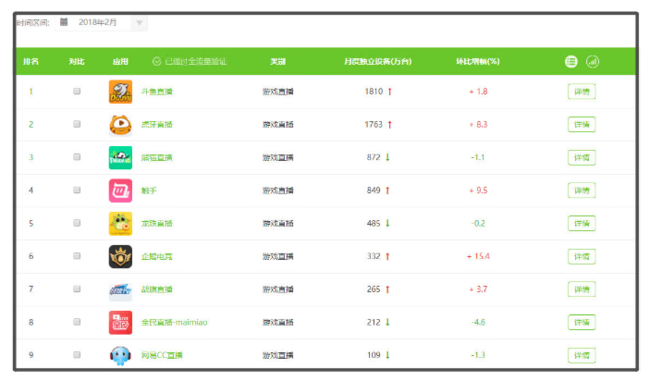Viewport: 650px width, 381px height.
Task: Switch to chart view icon in header
Action: 592,62
